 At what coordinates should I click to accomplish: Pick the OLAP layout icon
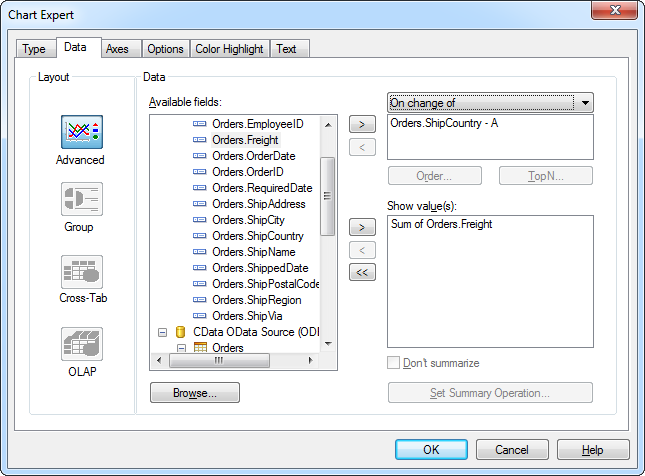82,344
